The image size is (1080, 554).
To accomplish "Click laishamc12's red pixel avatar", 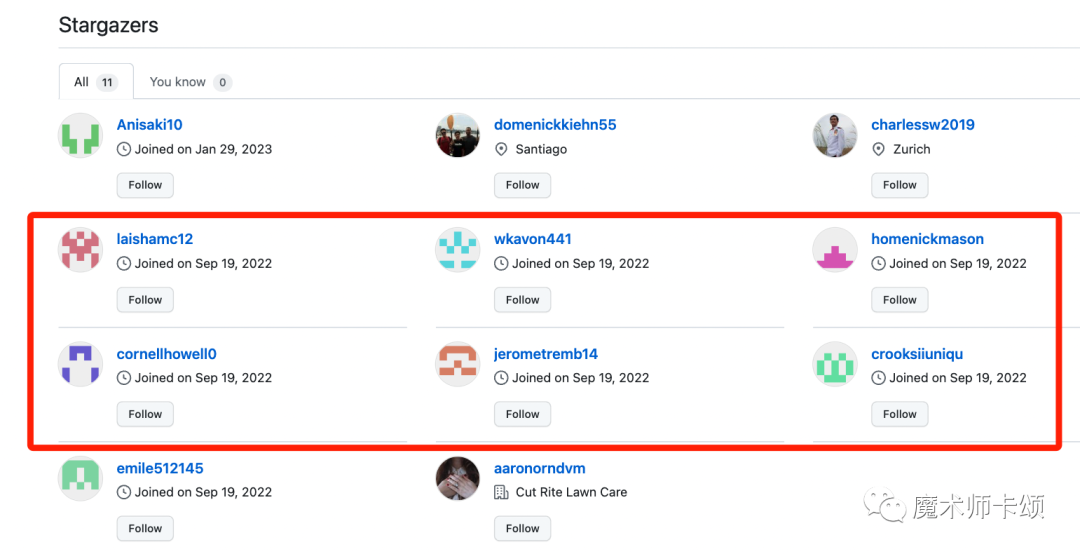I will pyautogui.click(x=81, y=250).
